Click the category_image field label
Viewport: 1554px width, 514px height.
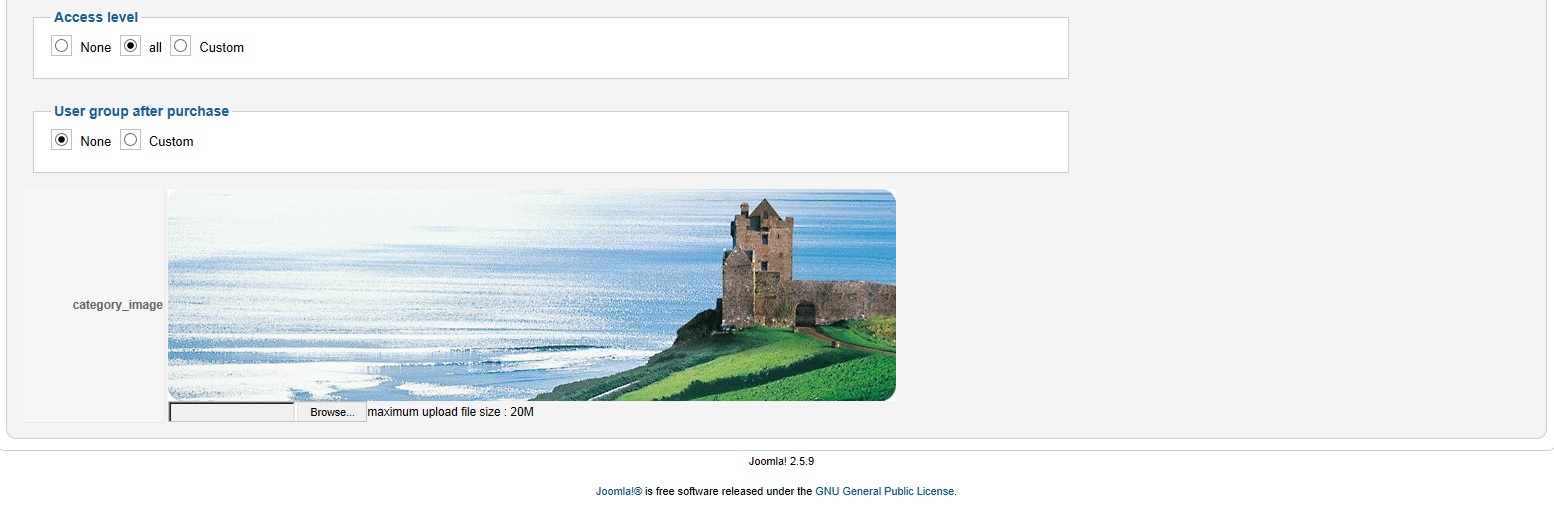[117, 304]
